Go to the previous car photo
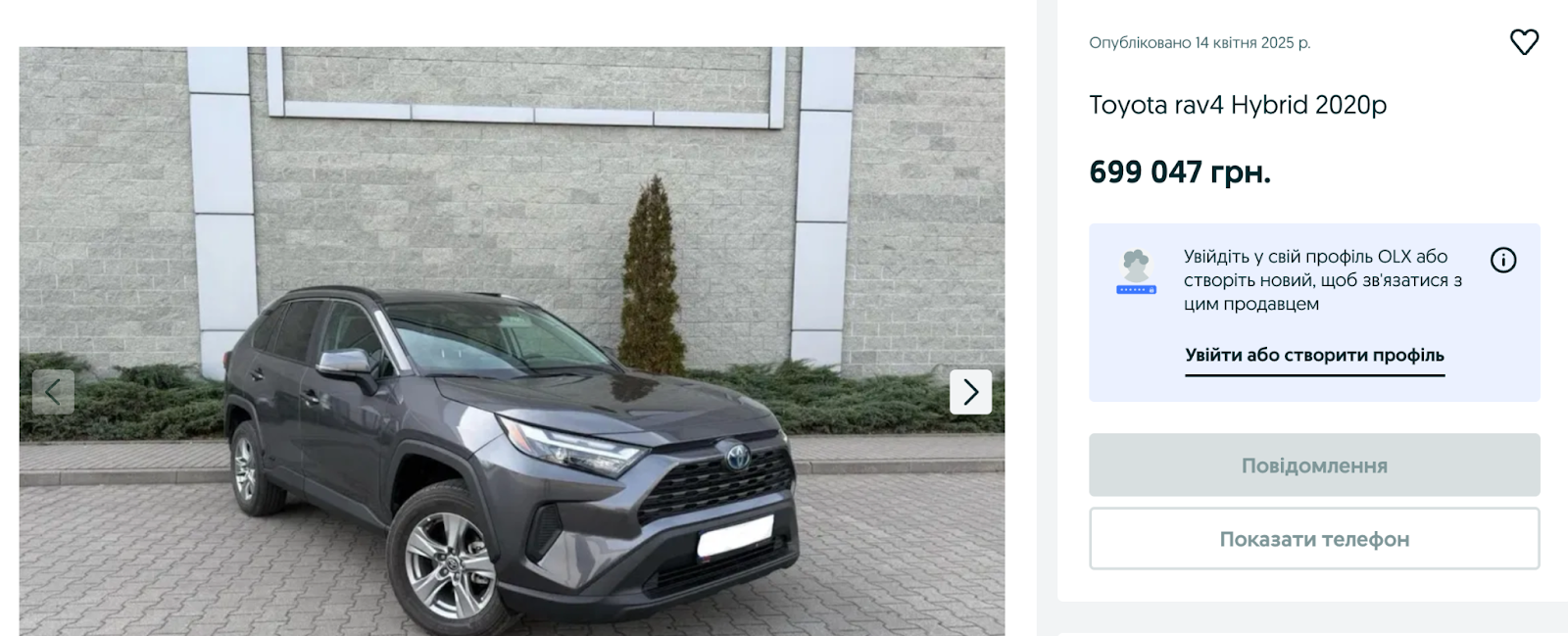The width and height of the screenshot is (1568, 636). click(x=53, y=392)
